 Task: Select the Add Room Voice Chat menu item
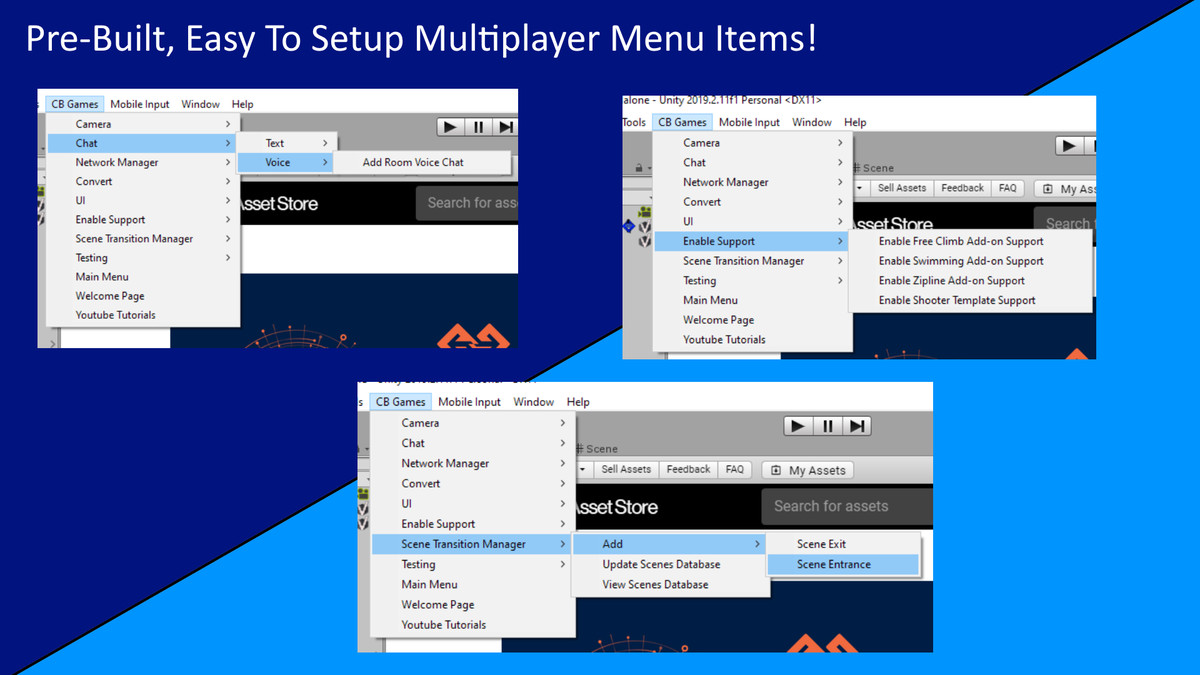click(x=416, y=162)
